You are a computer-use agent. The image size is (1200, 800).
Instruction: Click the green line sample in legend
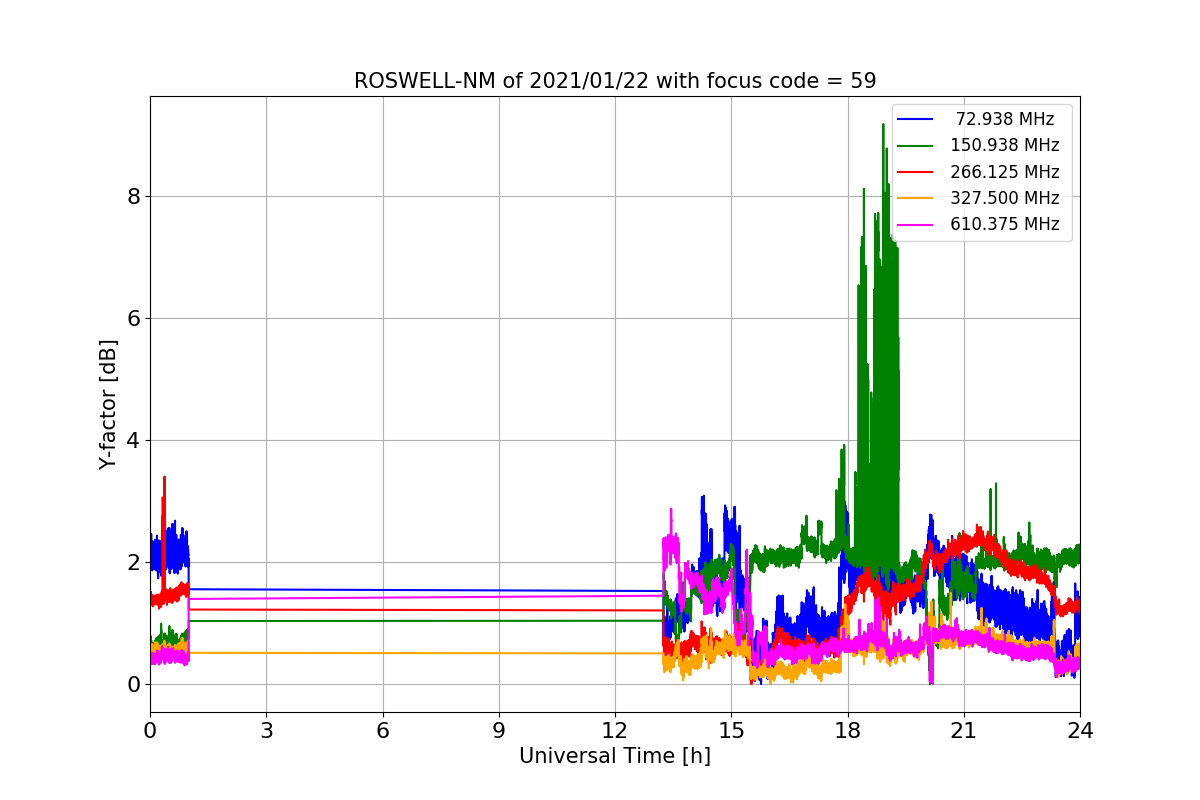pos(915,146)
